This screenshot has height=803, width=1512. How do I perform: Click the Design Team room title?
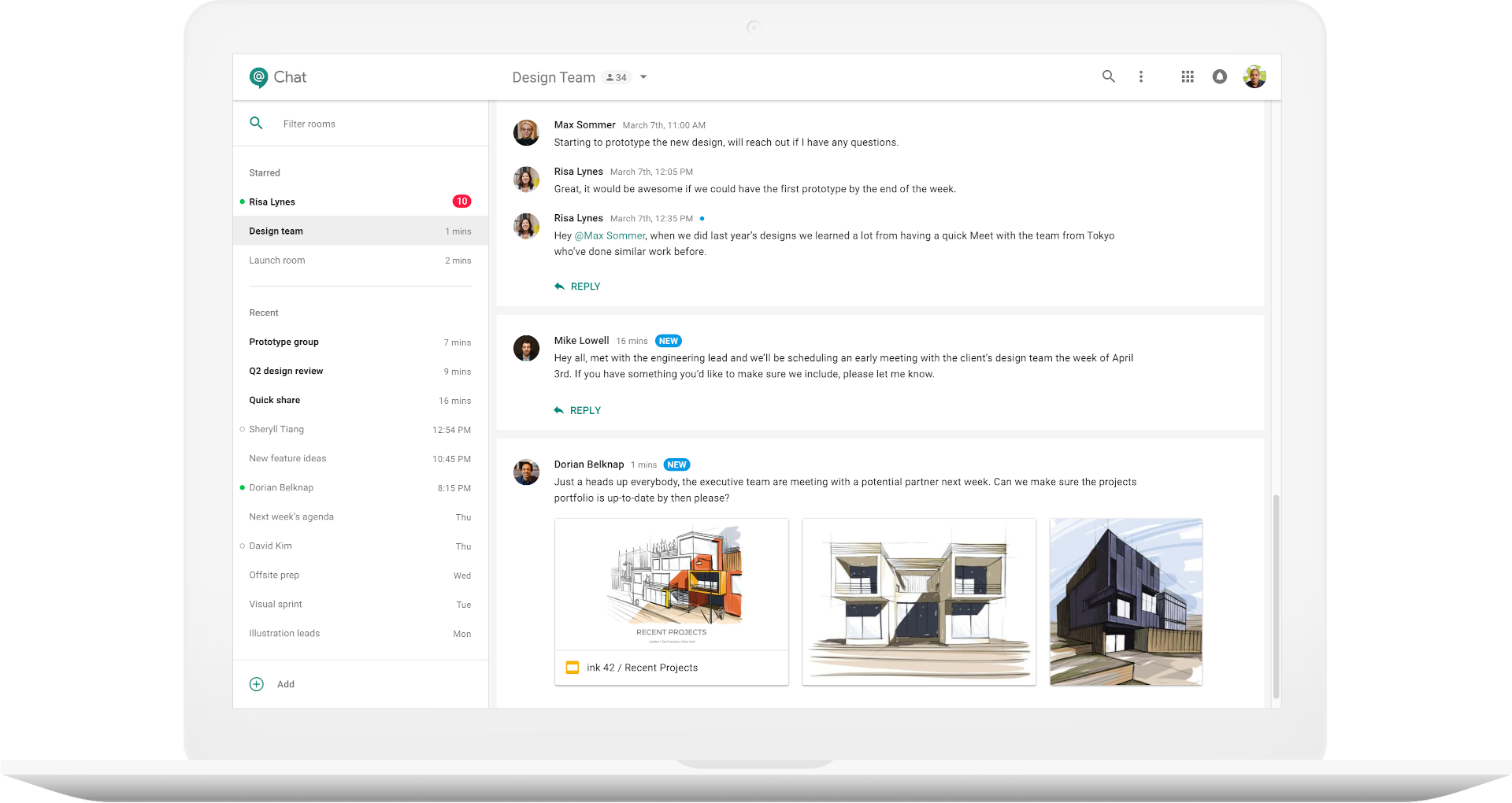(554, 77)
